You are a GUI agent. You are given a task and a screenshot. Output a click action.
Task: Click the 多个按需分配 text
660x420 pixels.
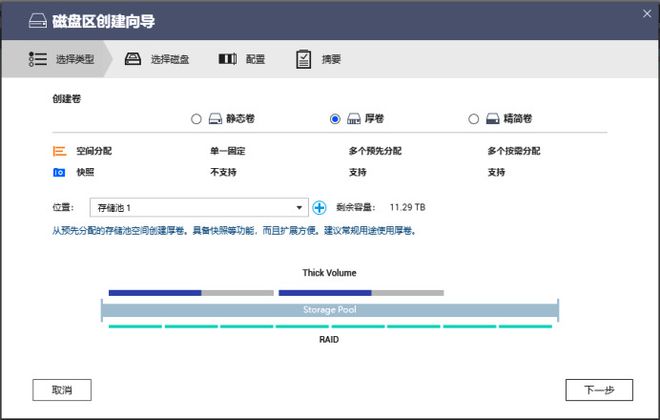coord(514,151)
